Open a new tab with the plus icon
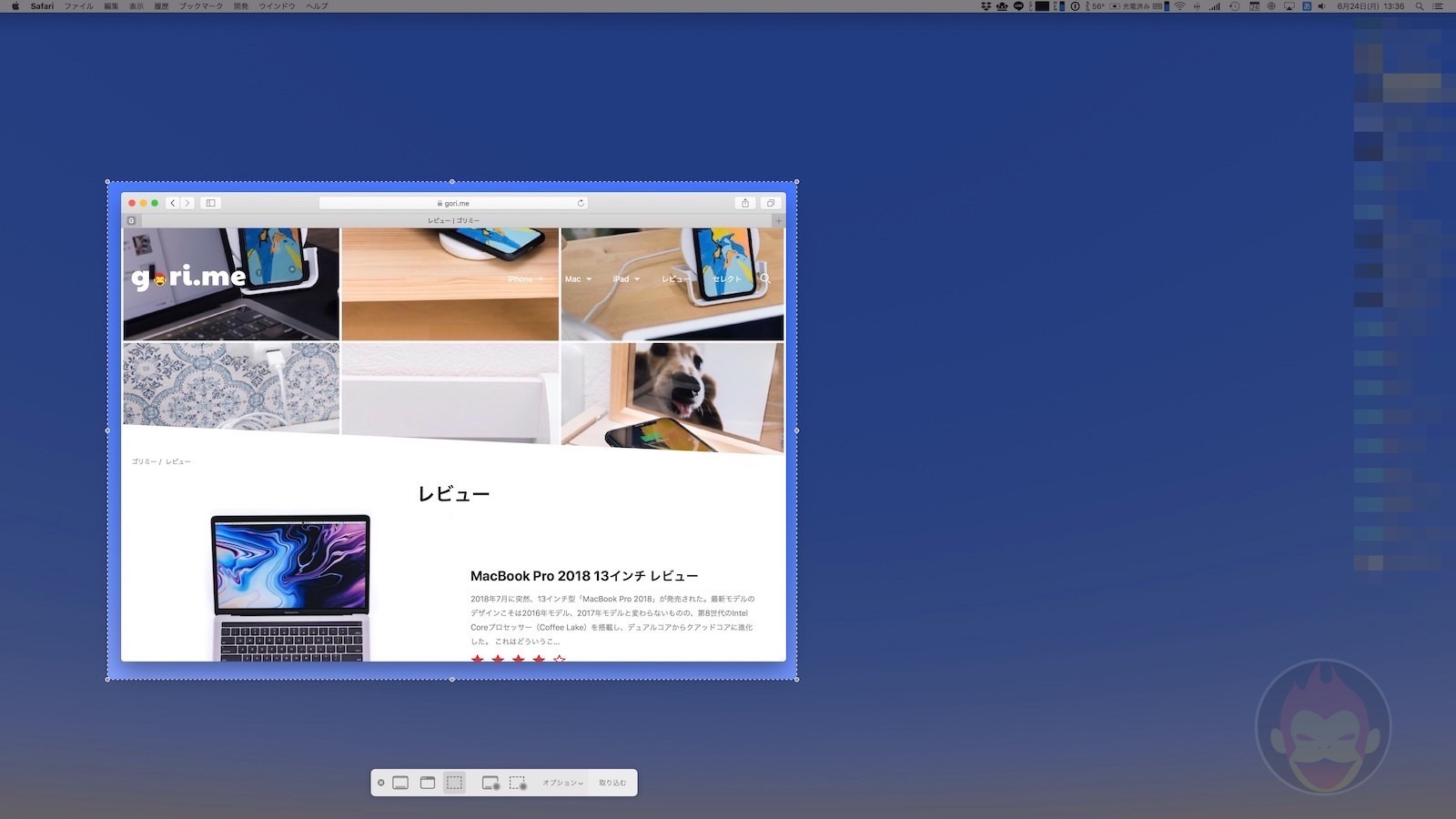This screenshot has width=1456, height=819. (778, 220)
